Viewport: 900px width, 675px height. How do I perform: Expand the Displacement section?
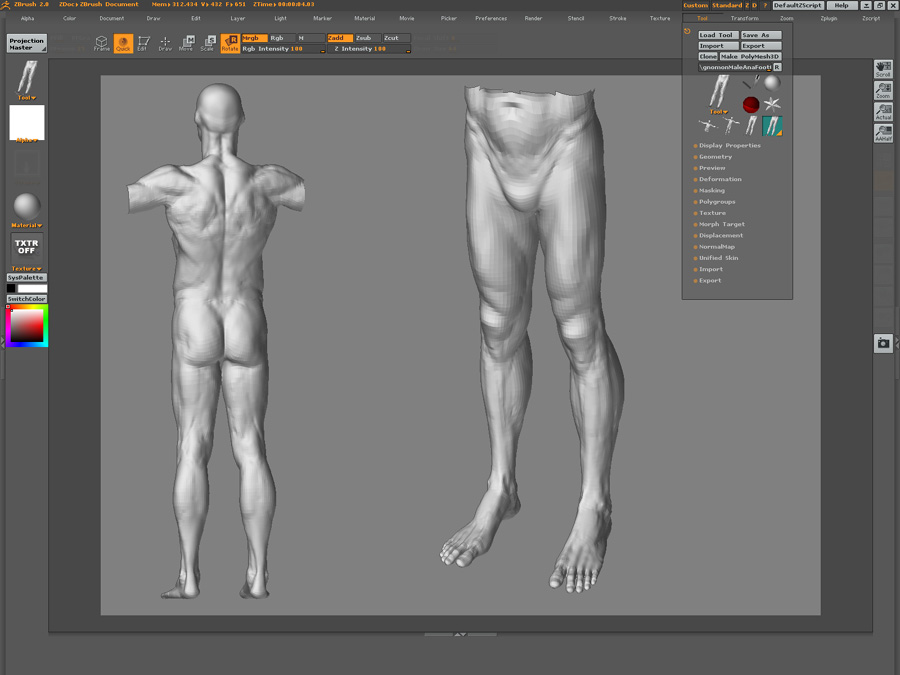(x=720, y=235)
